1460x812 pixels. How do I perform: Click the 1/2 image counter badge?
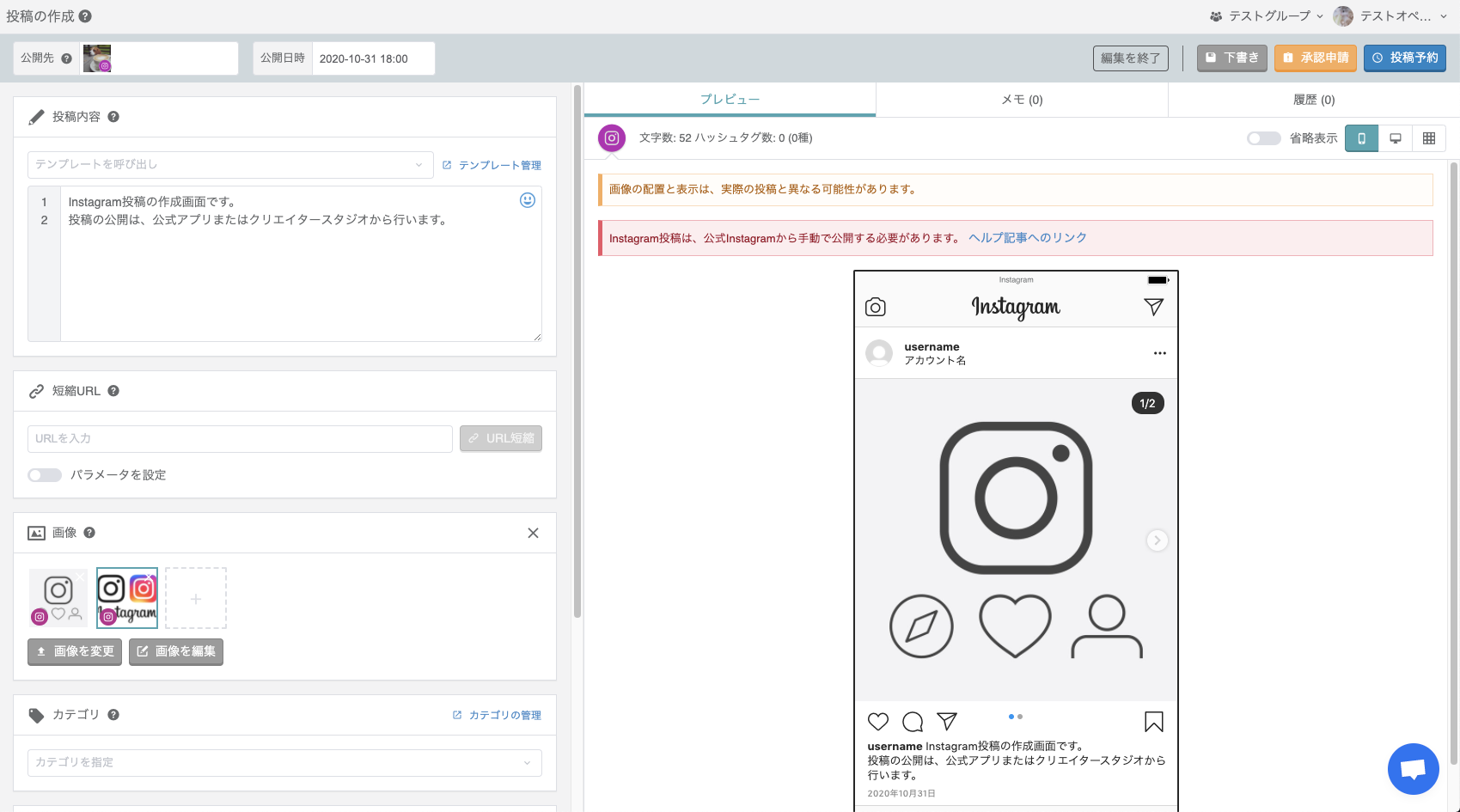point(1148,404)
